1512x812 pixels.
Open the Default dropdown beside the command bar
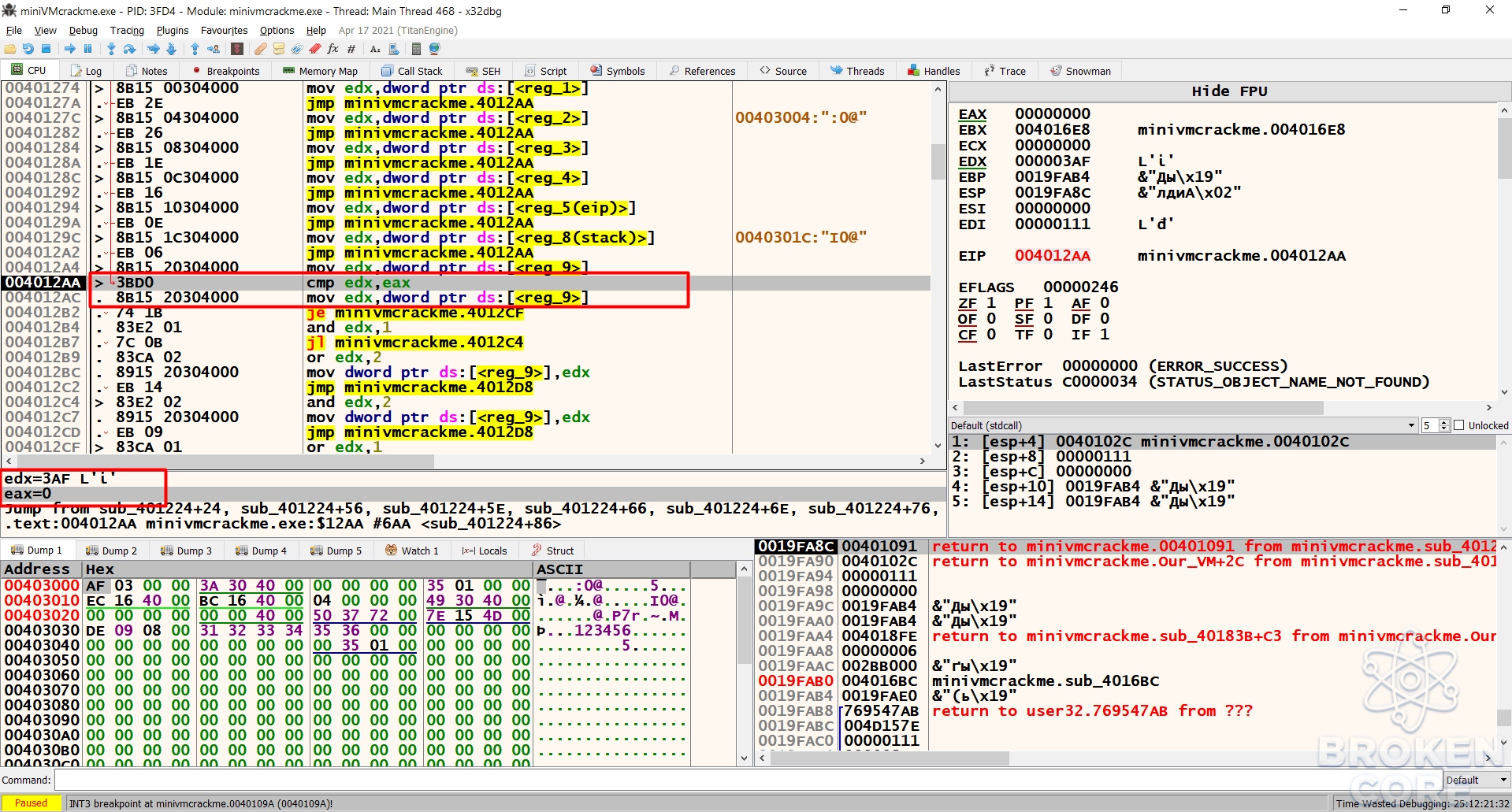click(1477, 780)
